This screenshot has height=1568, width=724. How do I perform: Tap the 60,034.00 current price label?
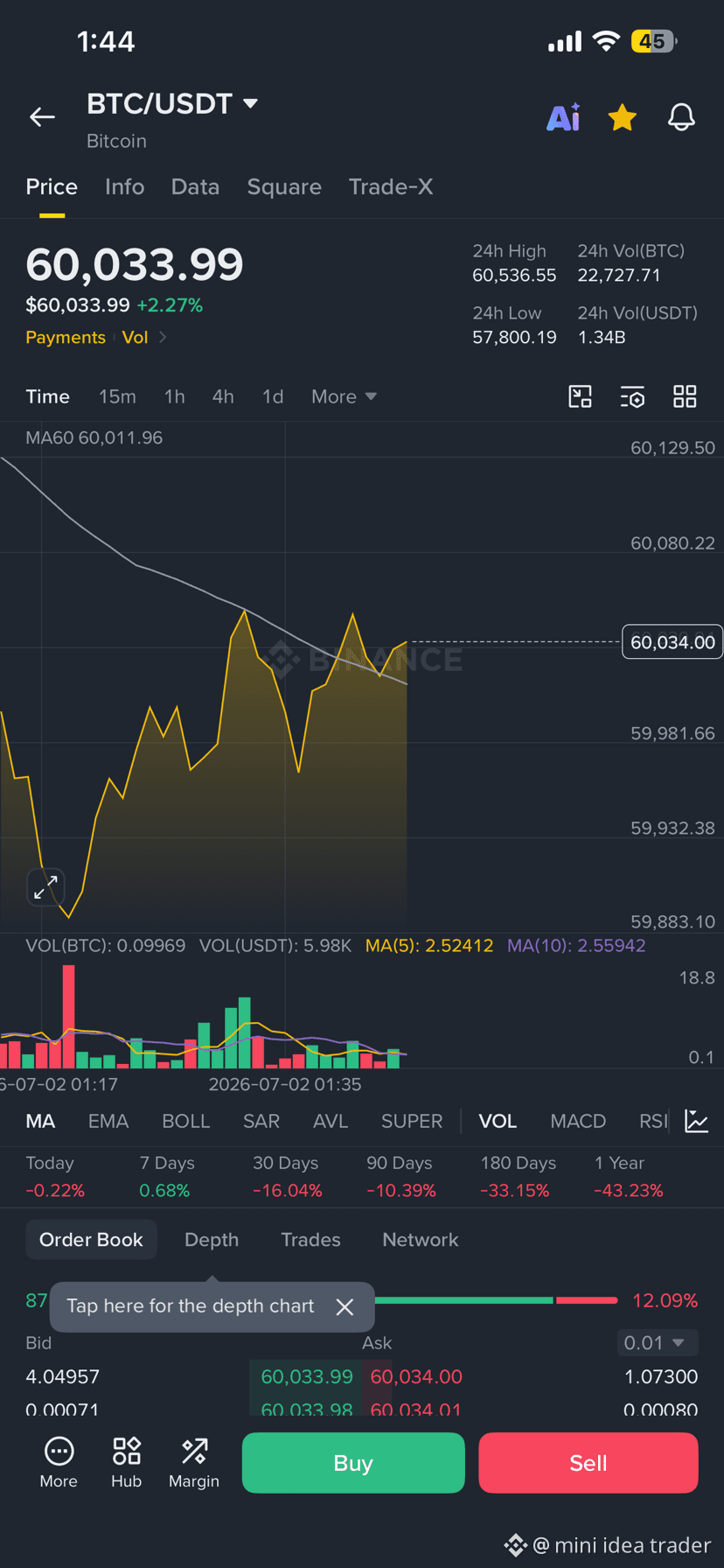[672, 642]
